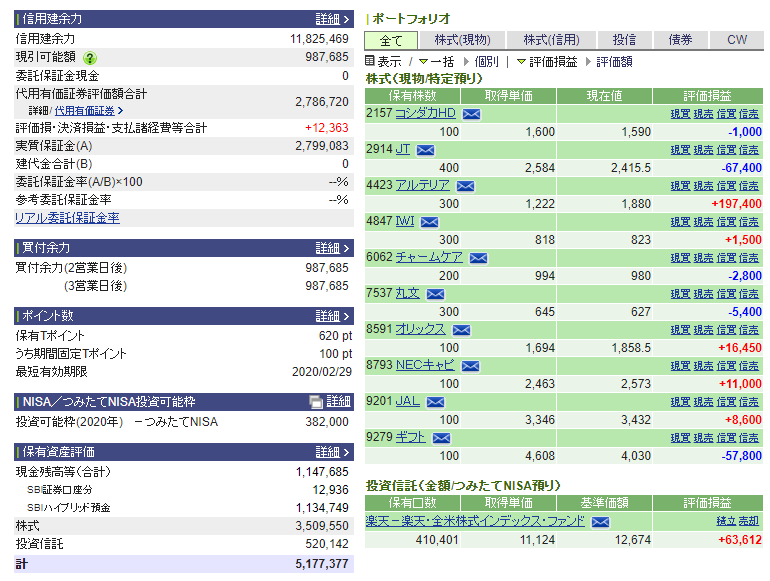Click the mail icon beside 丸文
Image resolution: width=770 pixels, height=581 pixels.
coord(435,294)
